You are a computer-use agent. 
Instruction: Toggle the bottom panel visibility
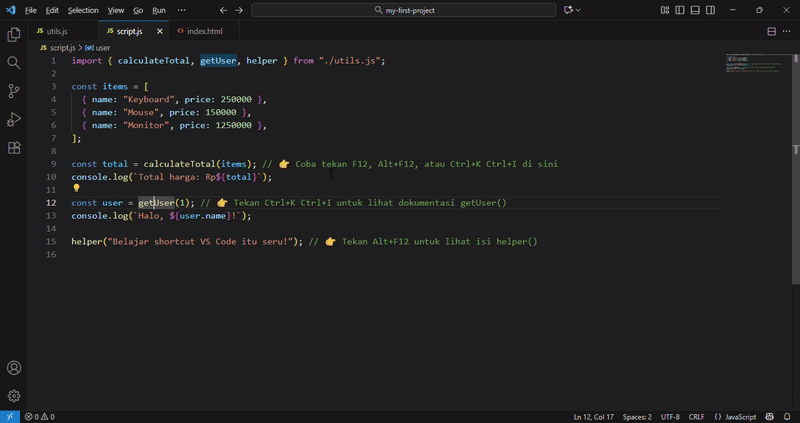click(x=695, y=10)
